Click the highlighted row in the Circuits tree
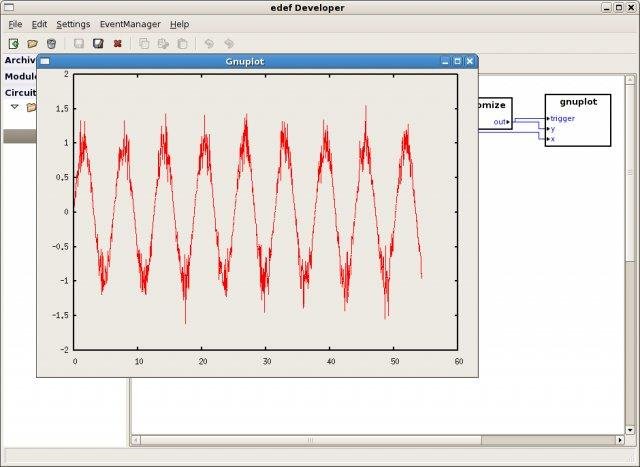The width and height of the screenshot is (640, 467). coord(20,136)
